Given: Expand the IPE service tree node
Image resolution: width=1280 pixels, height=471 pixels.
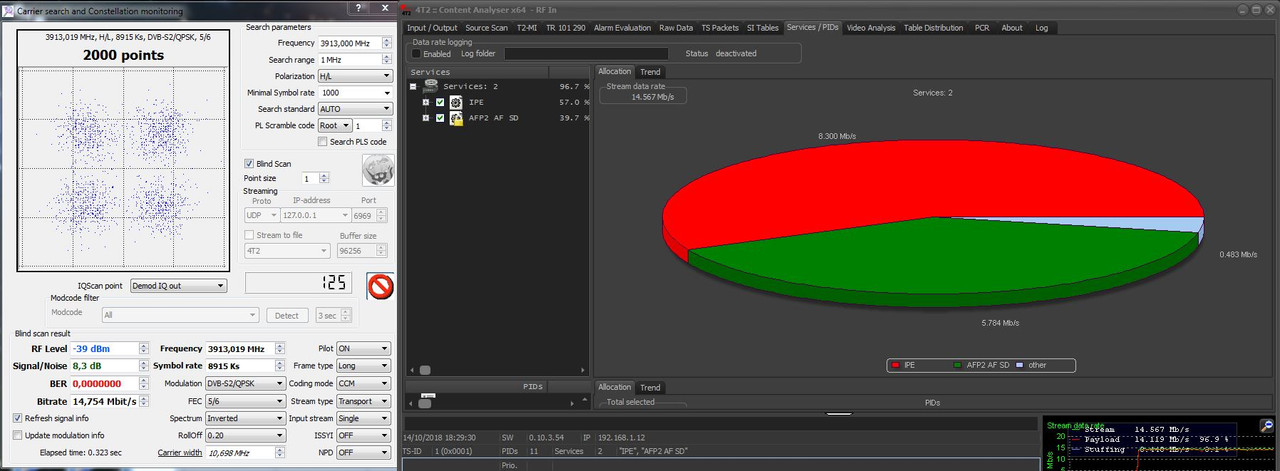Looking at the screenshot, I should point(426,102).
